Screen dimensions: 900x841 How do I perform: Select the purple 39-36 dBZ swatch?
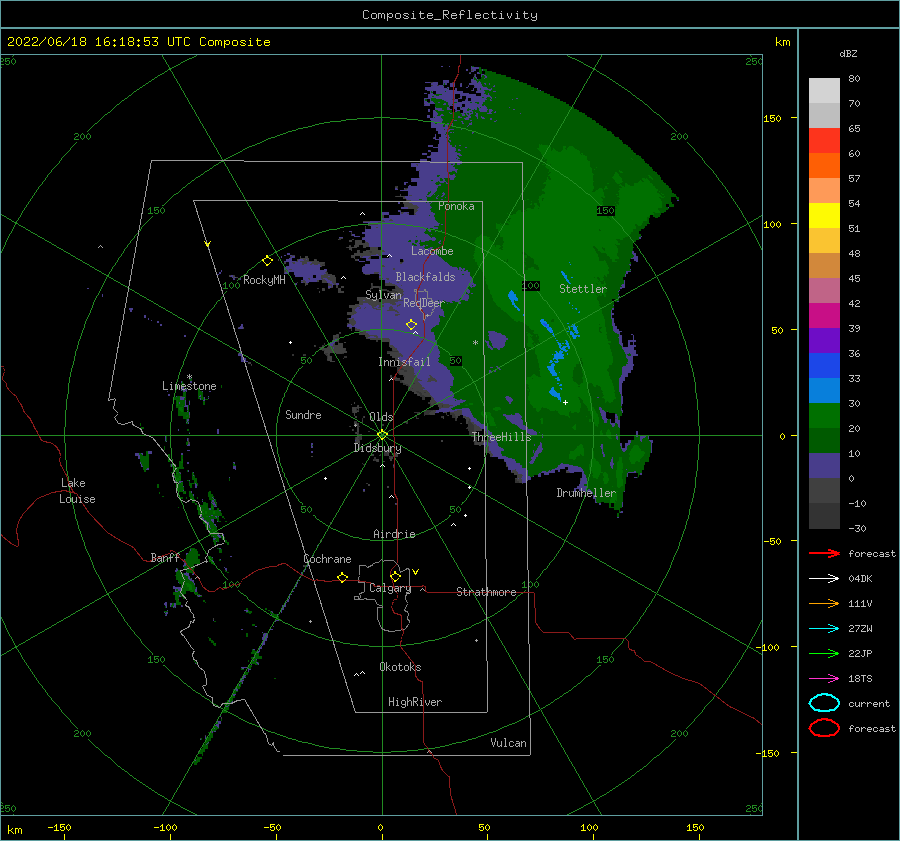coord(824,340)
